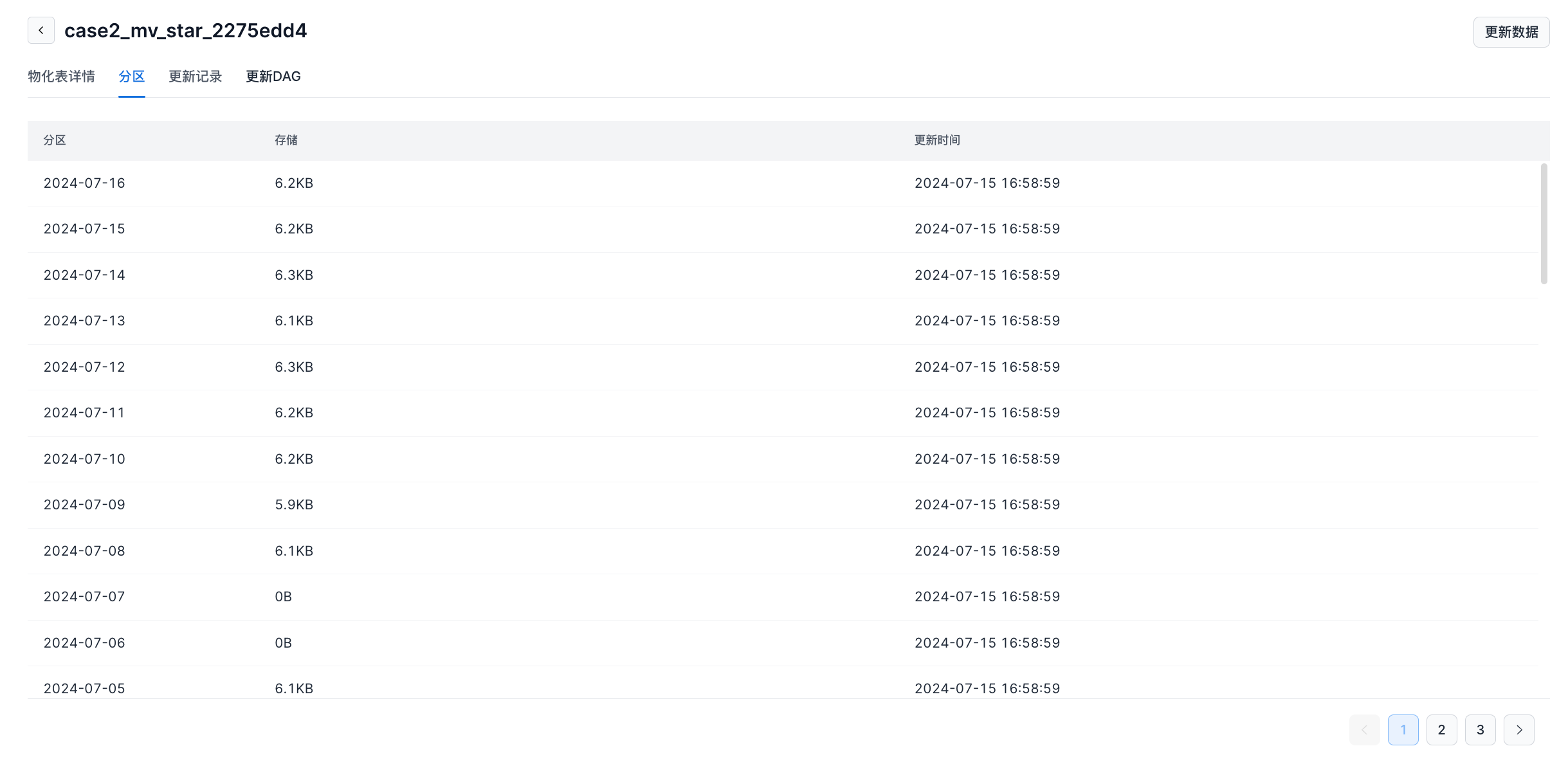The height and width of the screenshot is (764, 1568).
Task: Go to page 3
Action: [1480, 730]
